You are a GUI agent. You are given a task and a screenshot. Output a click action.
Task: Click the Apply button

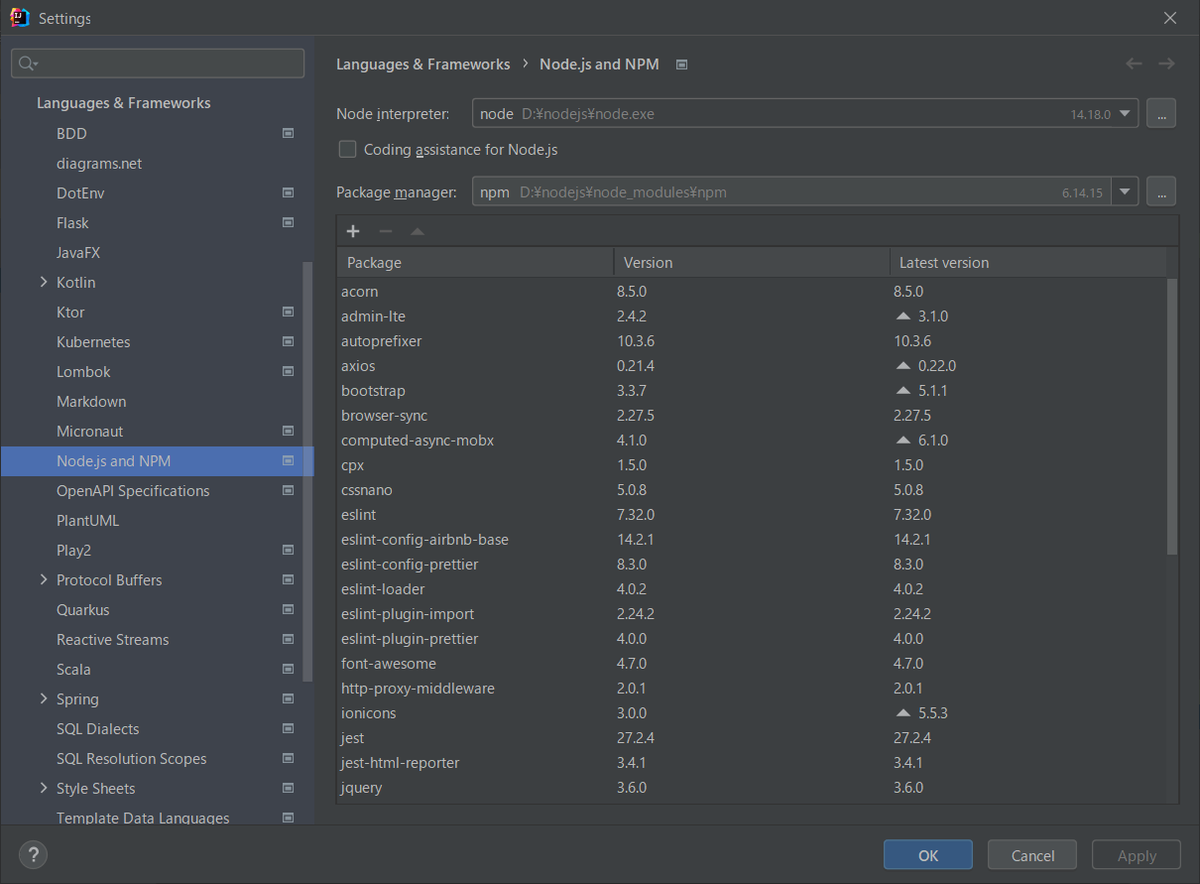(x=1136, y=855)
